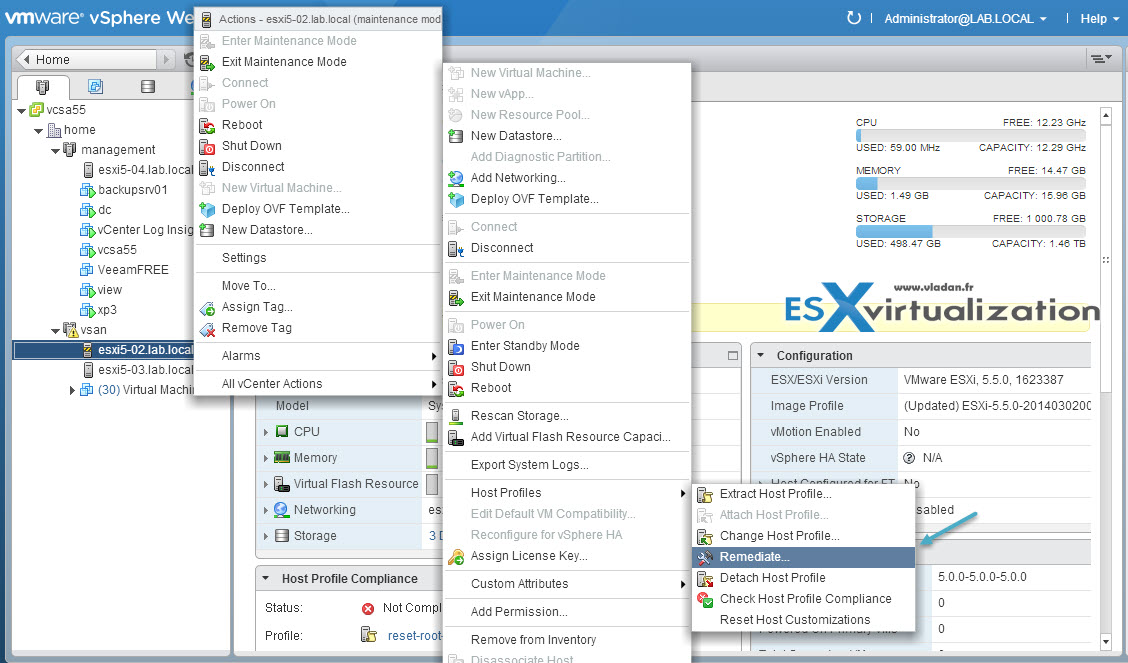
Task: Click the vSphere HA State question-mark icon
Action: pos(909,458)
